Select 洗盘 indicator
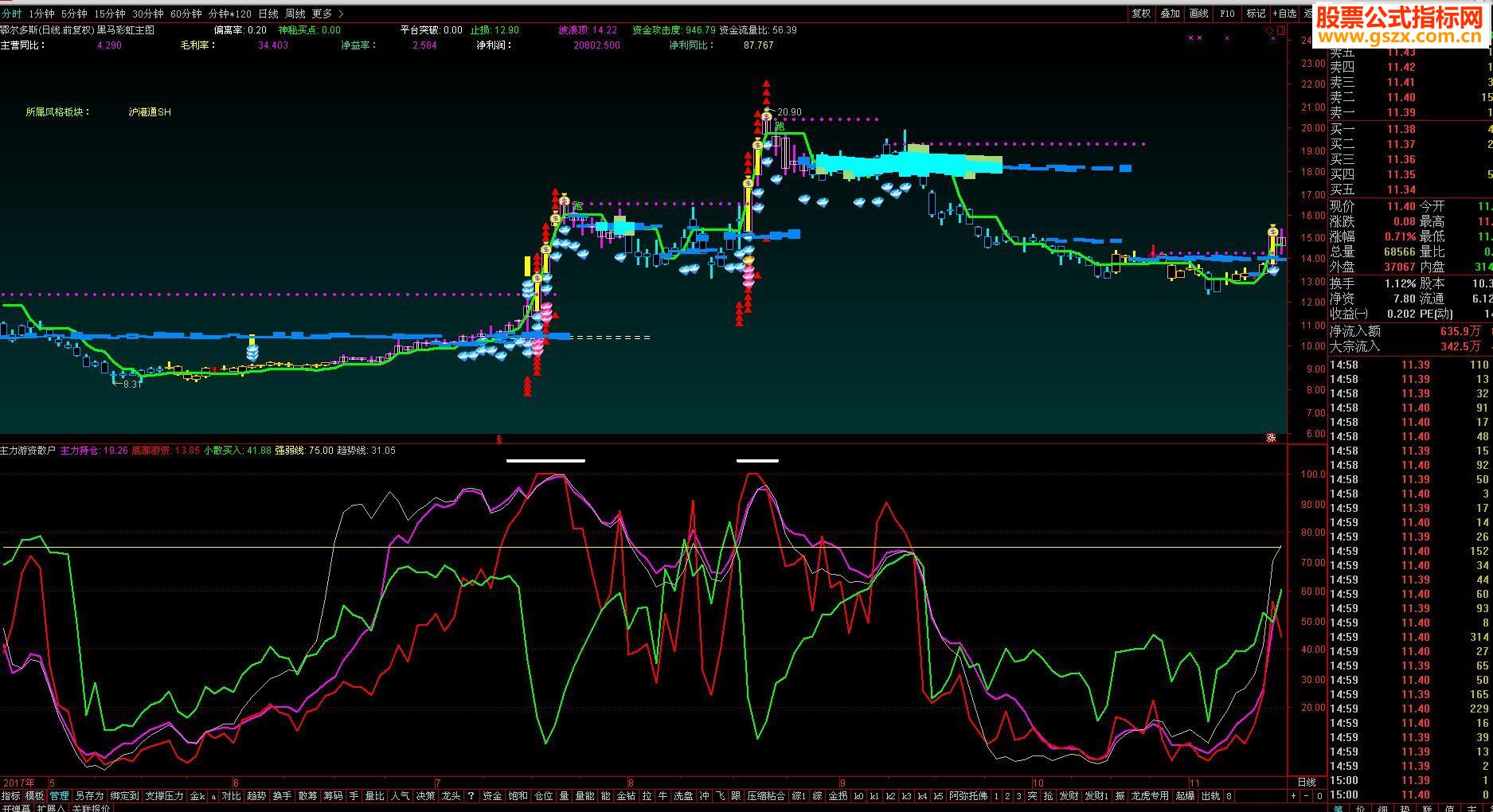 click(x=683, y=796)
